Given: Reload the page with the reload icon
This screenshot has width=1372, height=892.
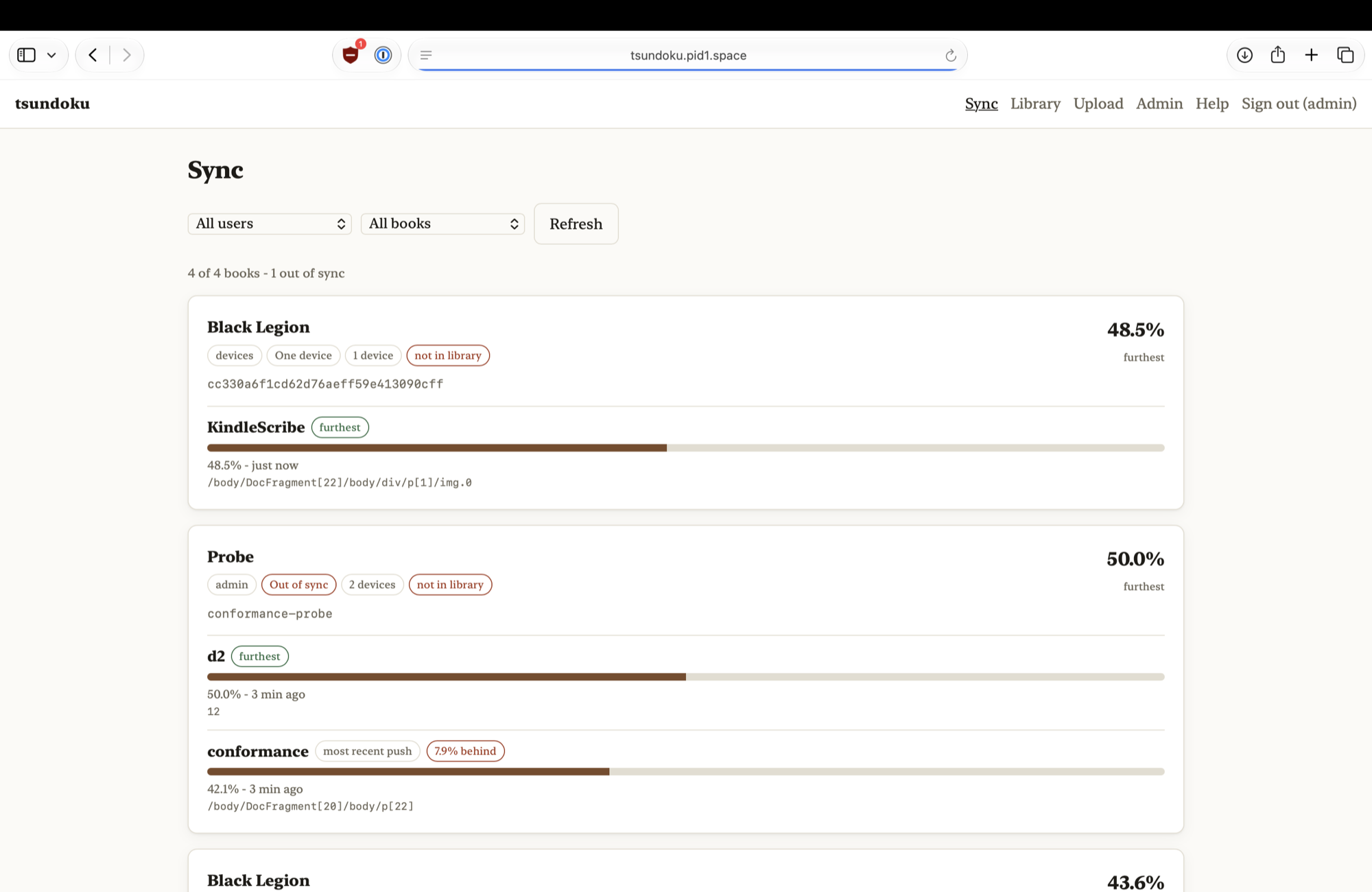Looking at the screenshot, I should pyautogui.click(x=951, y=55).
